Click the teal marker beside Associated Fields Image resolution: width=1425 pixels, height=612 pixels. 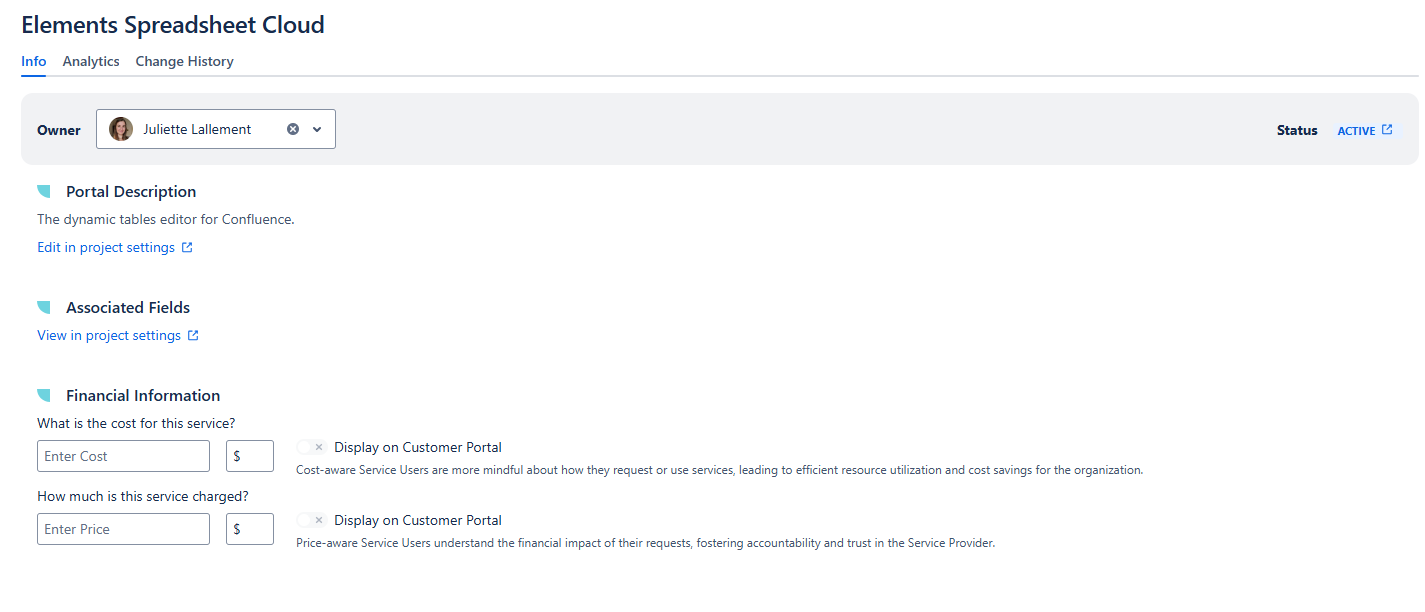(x=44, y=308)
